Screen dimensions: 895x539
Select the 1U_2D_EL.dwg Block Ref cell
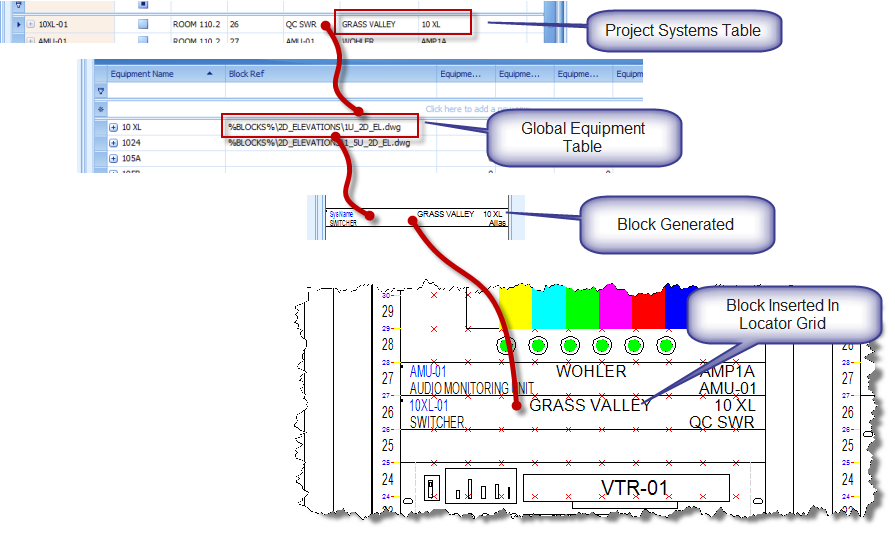(x=315, y=127)
